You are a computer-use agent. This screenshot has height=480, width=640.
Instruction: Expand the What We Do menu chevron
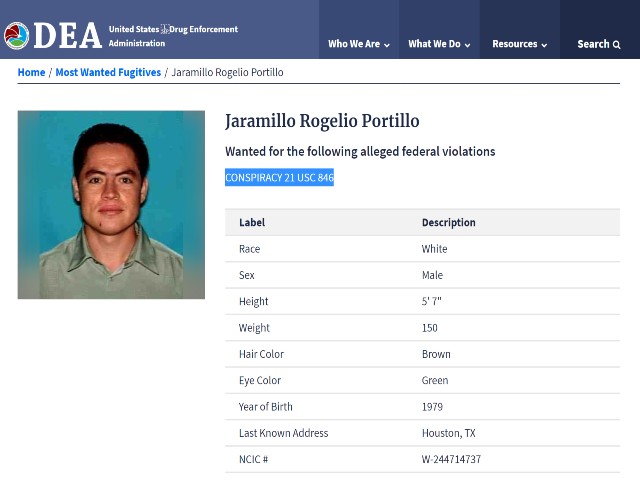[x=467, y=45]
